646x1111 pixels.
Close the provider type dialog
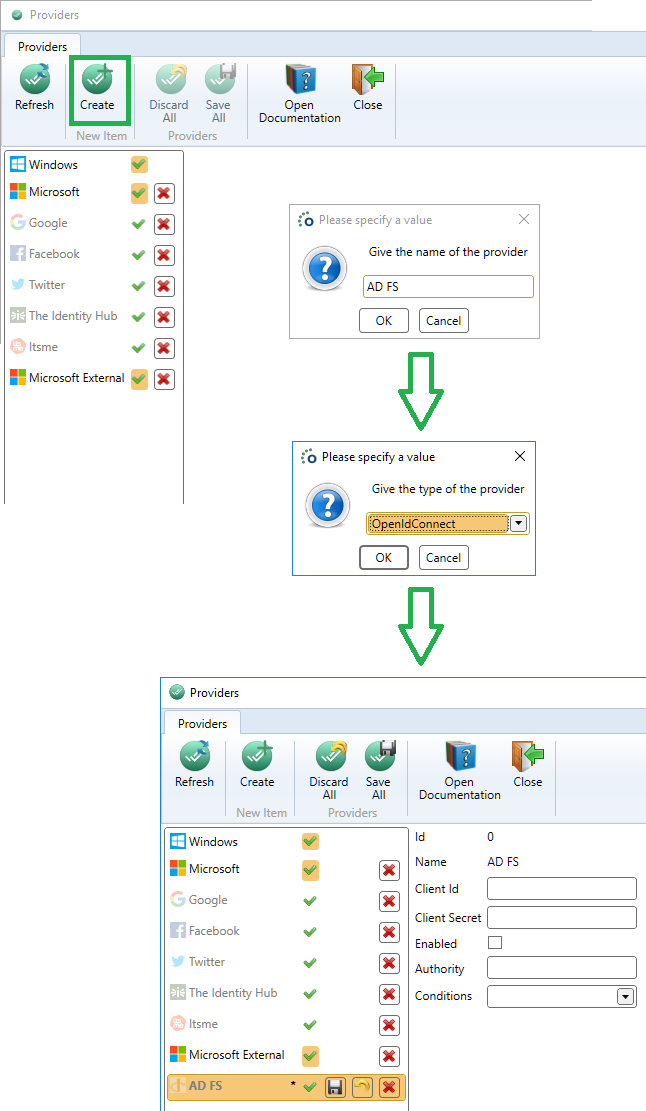coord(520,456)
